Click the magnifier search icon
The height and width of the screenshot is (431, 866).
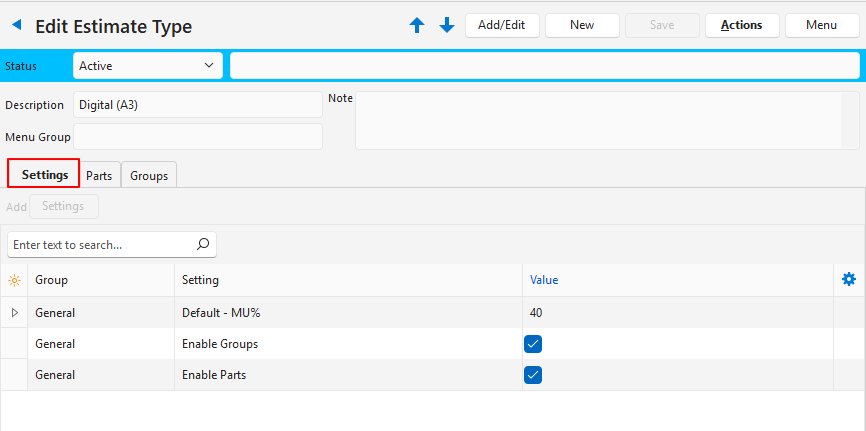pyautogui.click(x=202, y=244)
